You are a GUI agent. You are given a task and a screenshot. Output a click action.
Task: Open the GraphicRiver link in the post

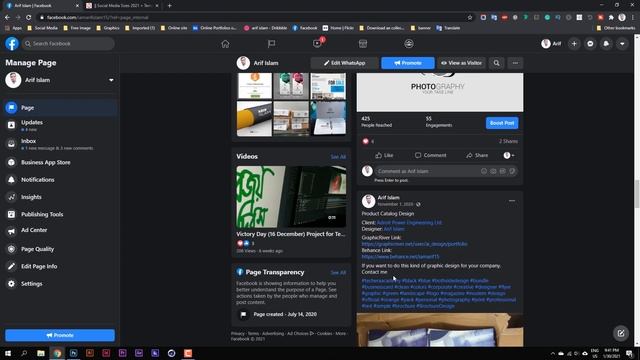[x=414, y=244]
